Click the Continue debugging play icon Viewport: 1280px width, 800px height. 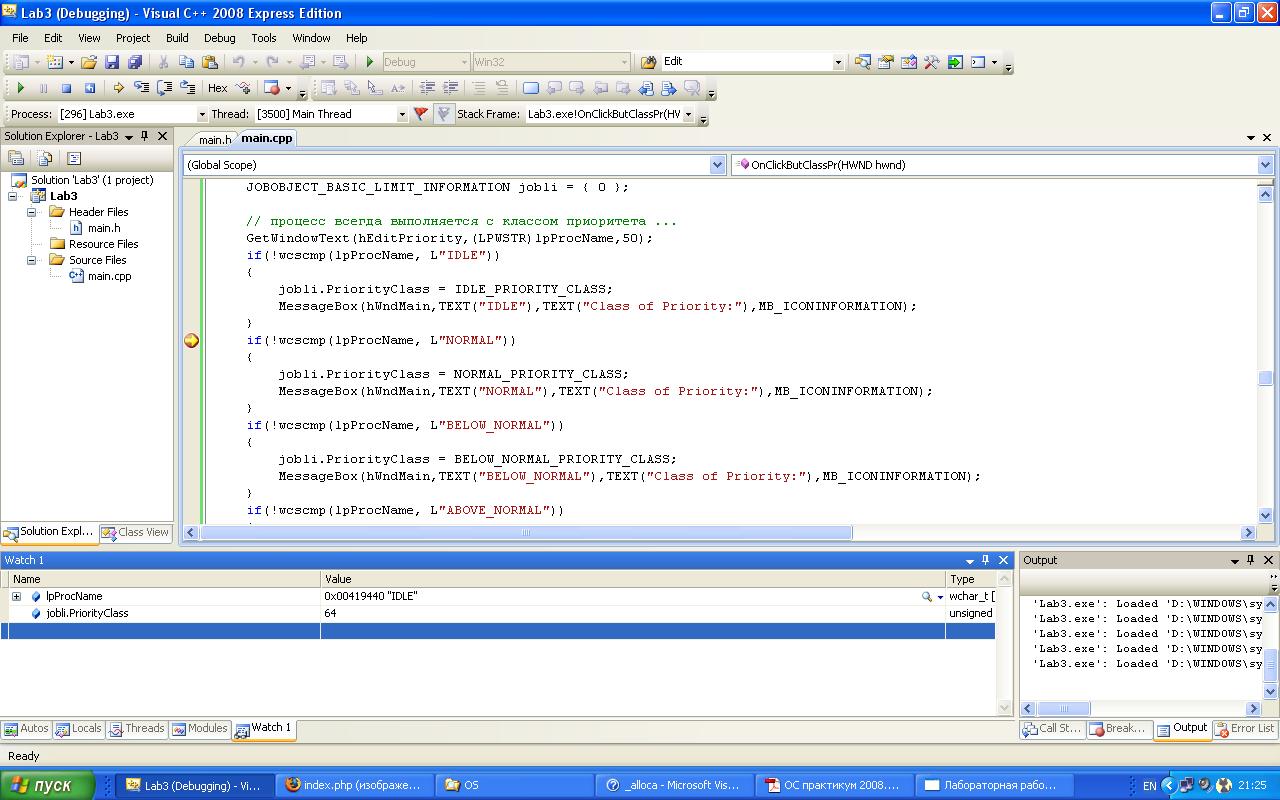point(20,88)
